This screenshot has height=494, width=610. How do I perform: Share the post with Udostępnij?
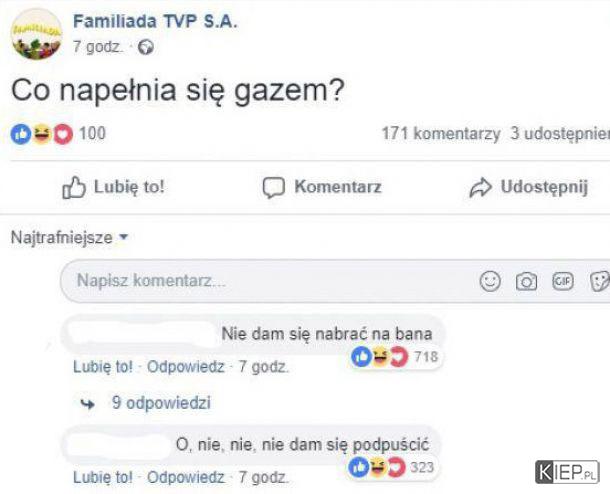(528, 187)
